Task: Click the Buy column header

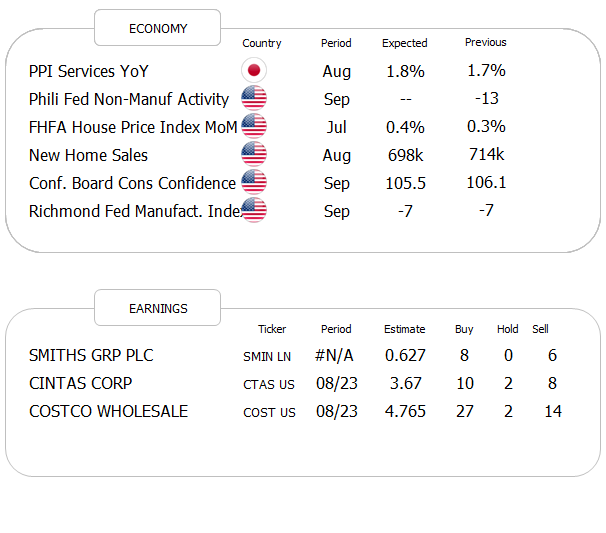Action: 464,329
